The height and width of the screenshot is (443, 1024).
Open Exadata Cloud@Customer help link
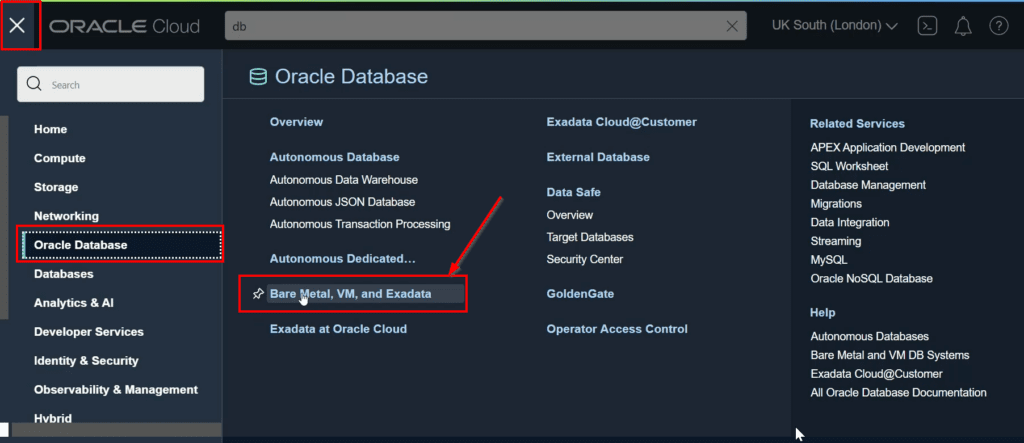(x=876, y=374)
